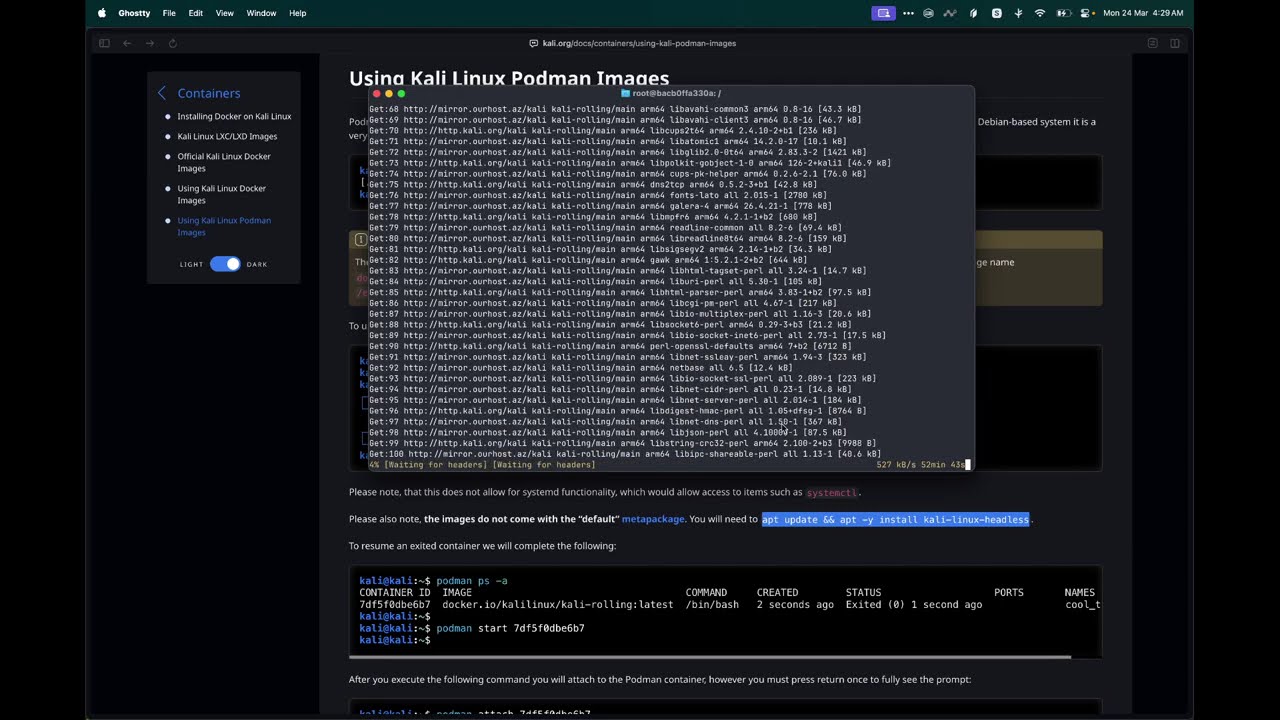Click the horizontal scrollbar under the code block

click(710, 657)
